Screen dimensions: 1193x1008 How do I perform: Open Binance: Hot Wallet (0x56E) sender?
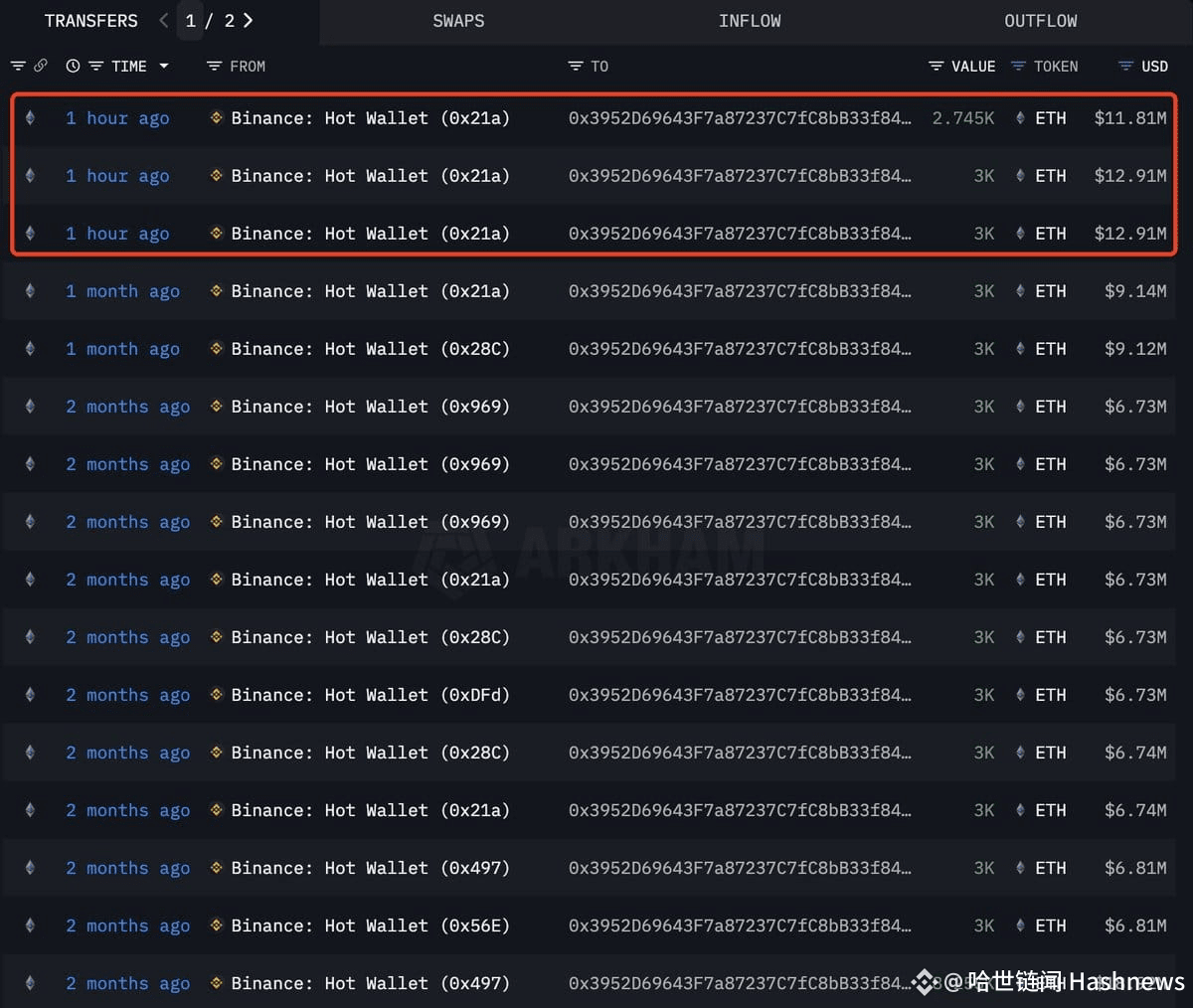click(x=370, y=925)
